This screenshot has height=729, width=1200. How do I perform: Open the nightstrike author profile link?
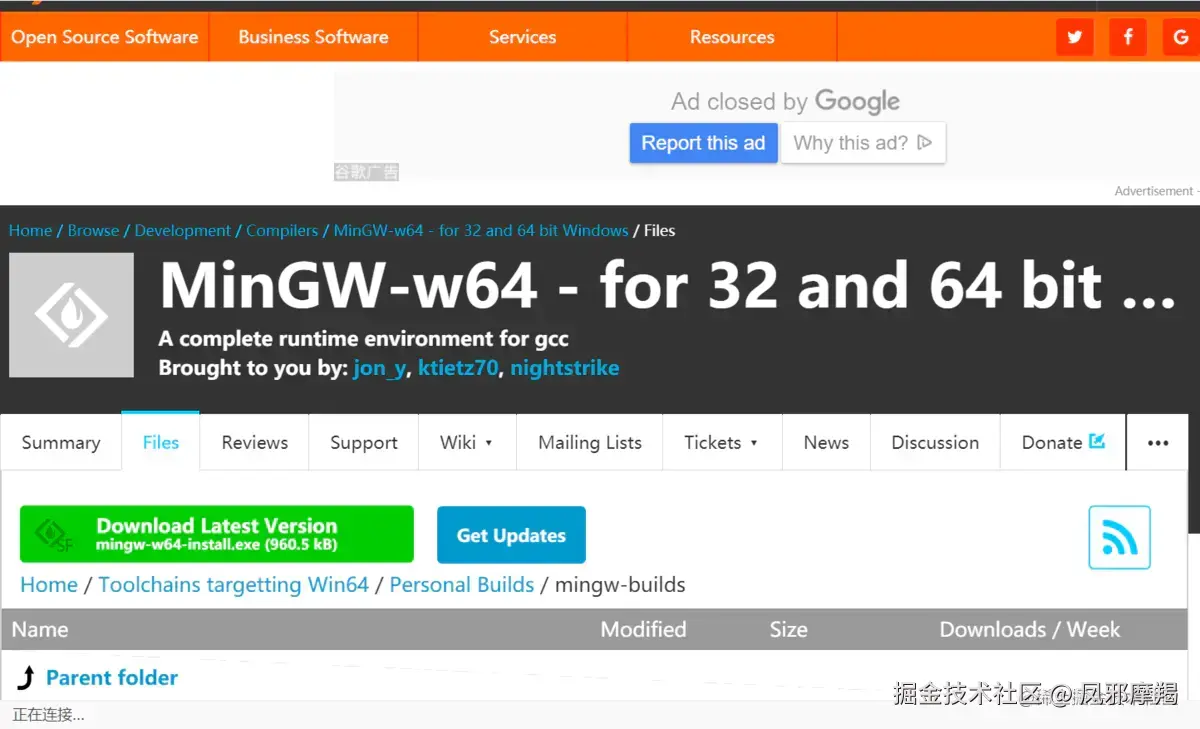[x=565, y=368]
